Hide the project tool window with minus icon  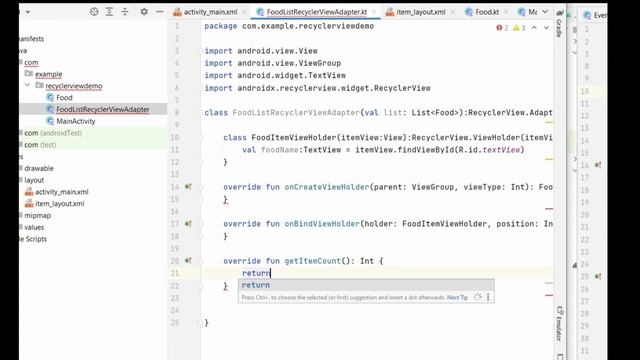160,12
